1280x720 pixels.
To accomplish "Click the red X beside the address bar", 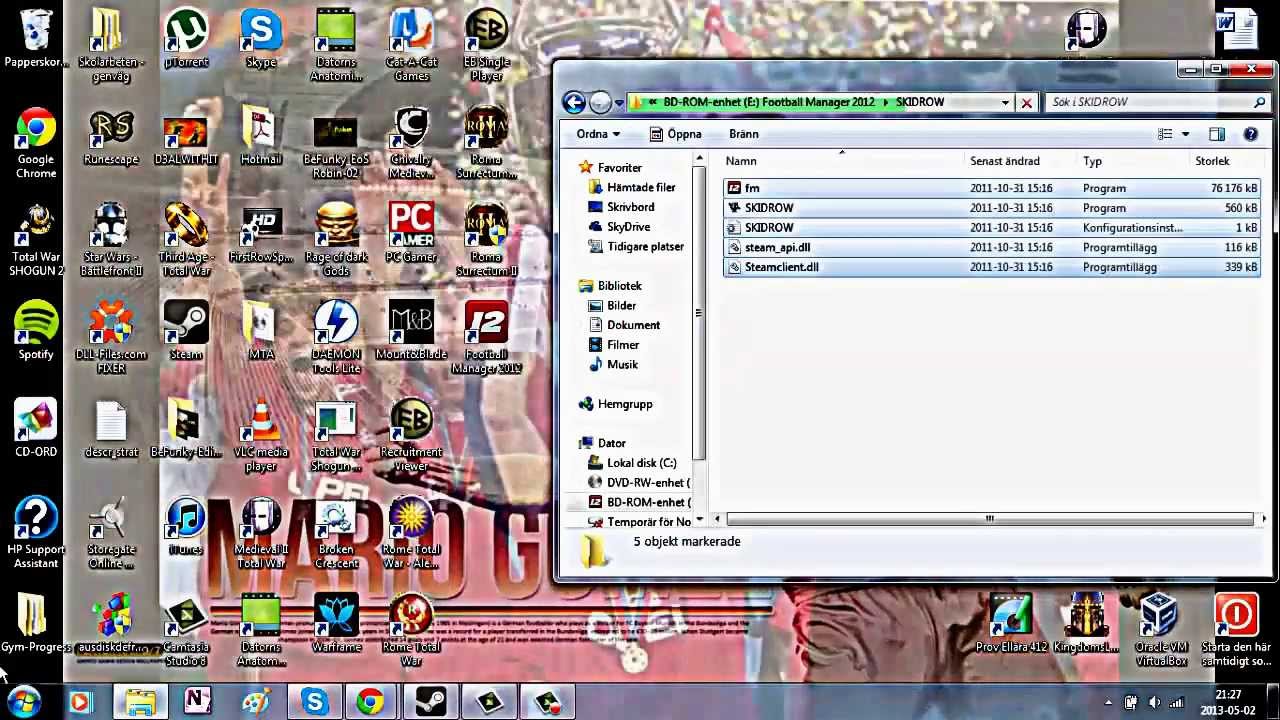I will [x=1026, y=102].
